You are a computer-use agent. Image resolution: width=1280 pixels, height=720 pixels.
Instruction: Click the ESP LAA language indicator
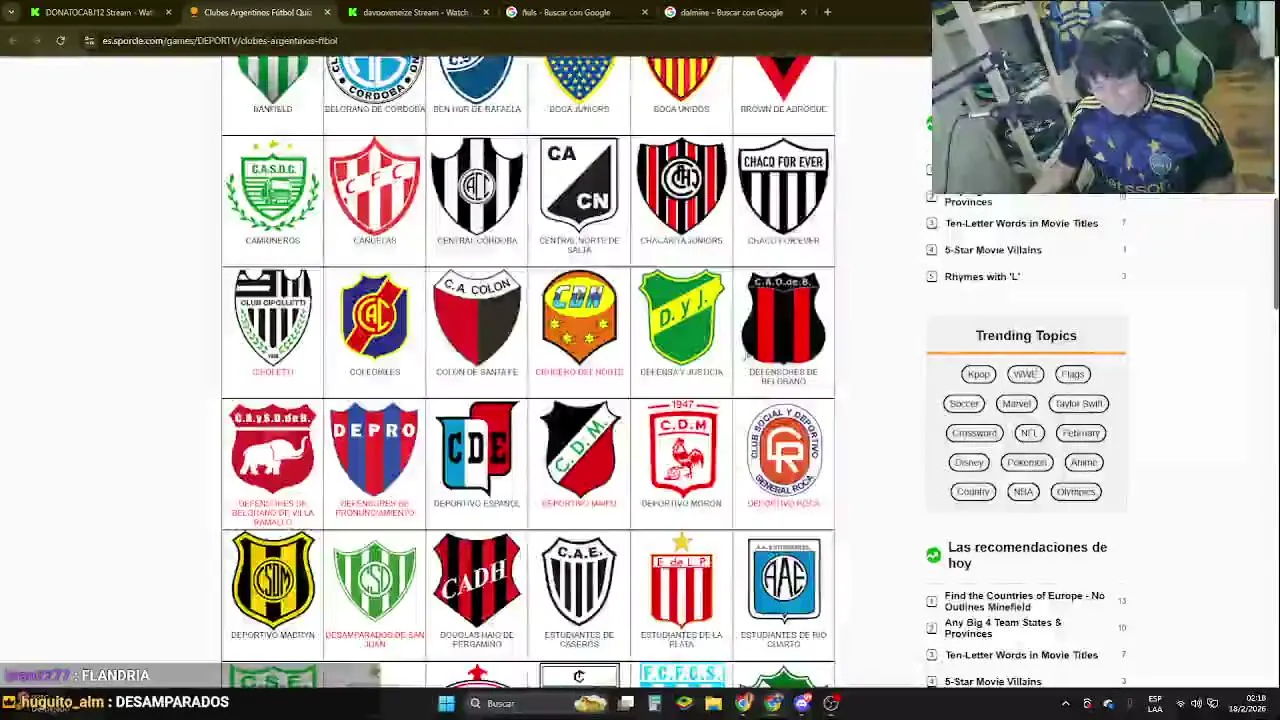[1155, 703]
